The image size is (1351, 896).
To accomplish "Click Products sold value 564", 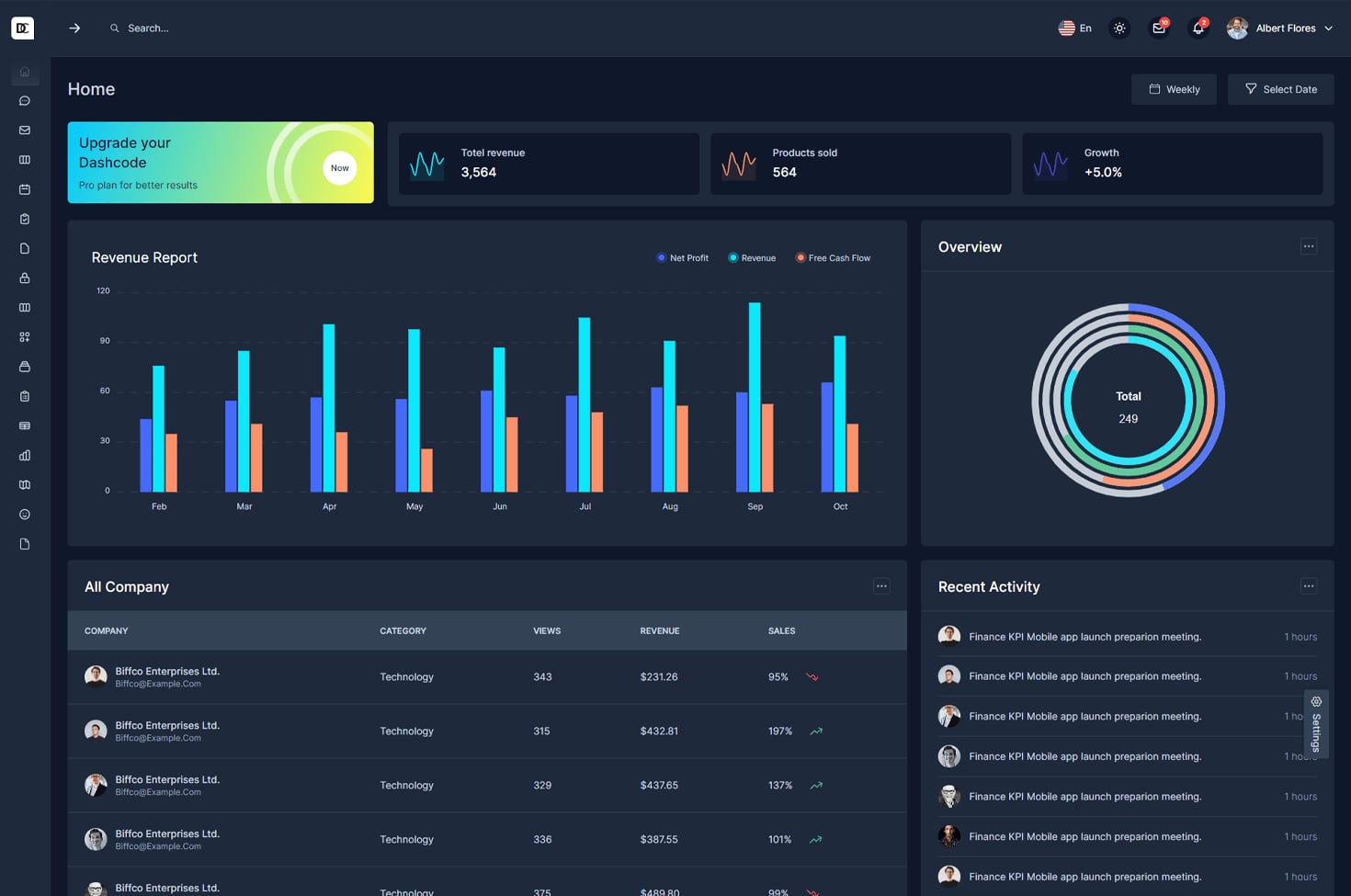I will [x=784, y=173].
